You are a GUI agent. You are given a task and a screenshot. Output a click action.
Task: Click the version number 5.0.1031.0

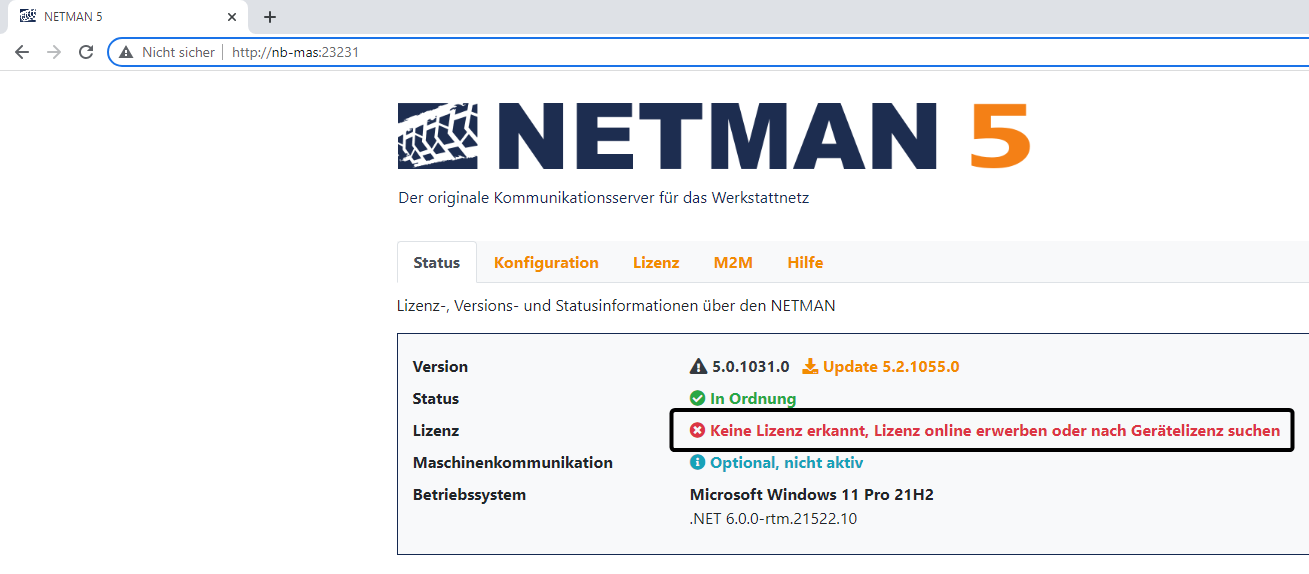[x=751, y=367]
